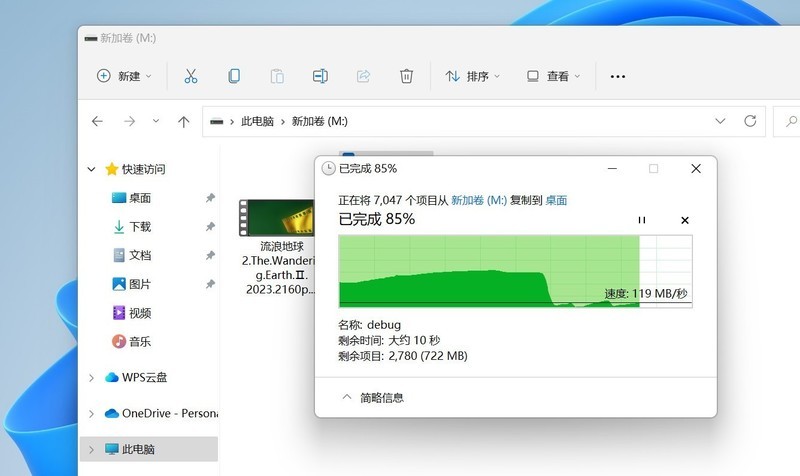Select the 流浪地球 2 video file thumbnail

pos(277,218)
